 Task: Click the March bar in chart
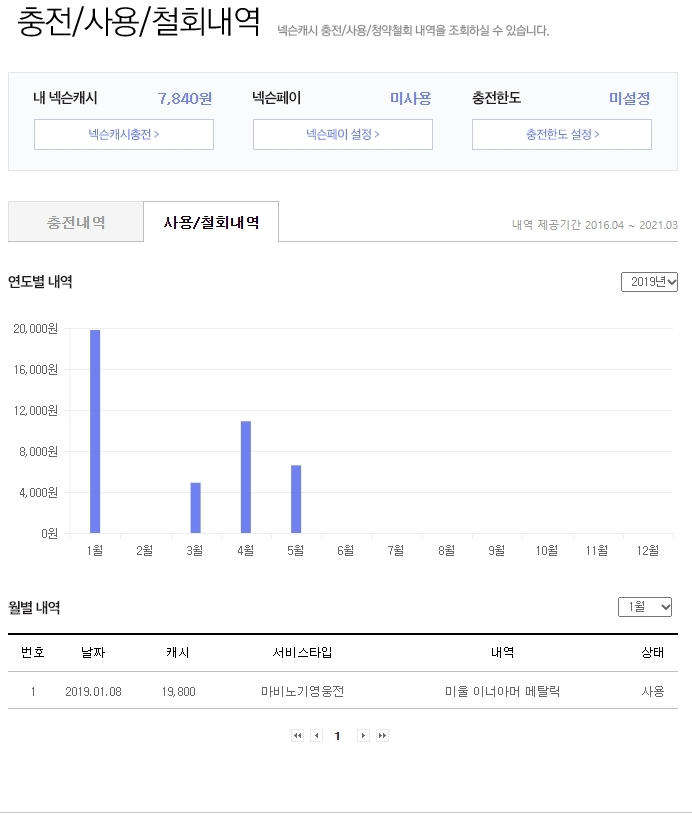point(196,508)
